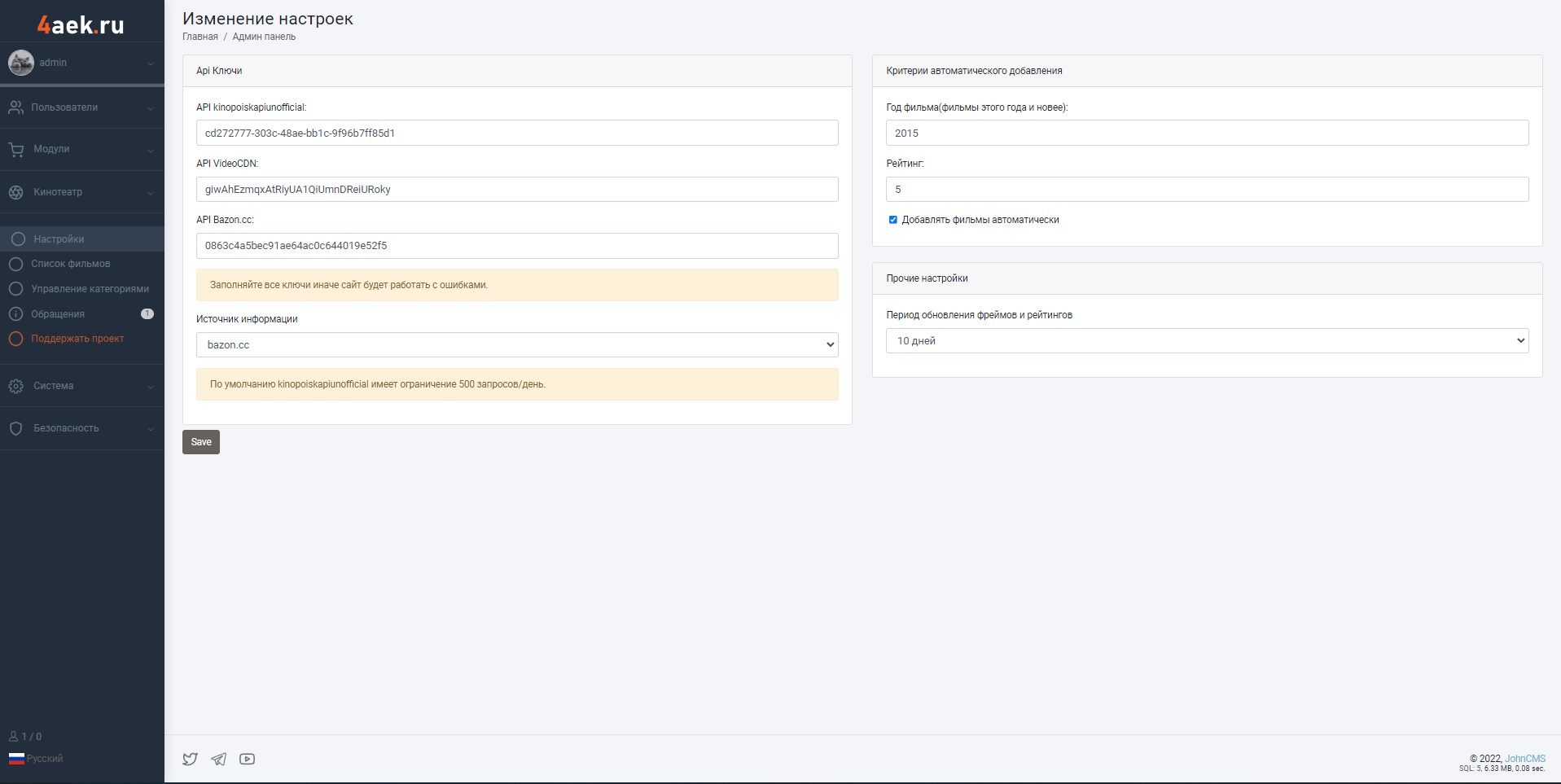Click the Twitter icon in footer
Image resolution: width=1561 pixels, height=784 pixels.
pos(190,759)
